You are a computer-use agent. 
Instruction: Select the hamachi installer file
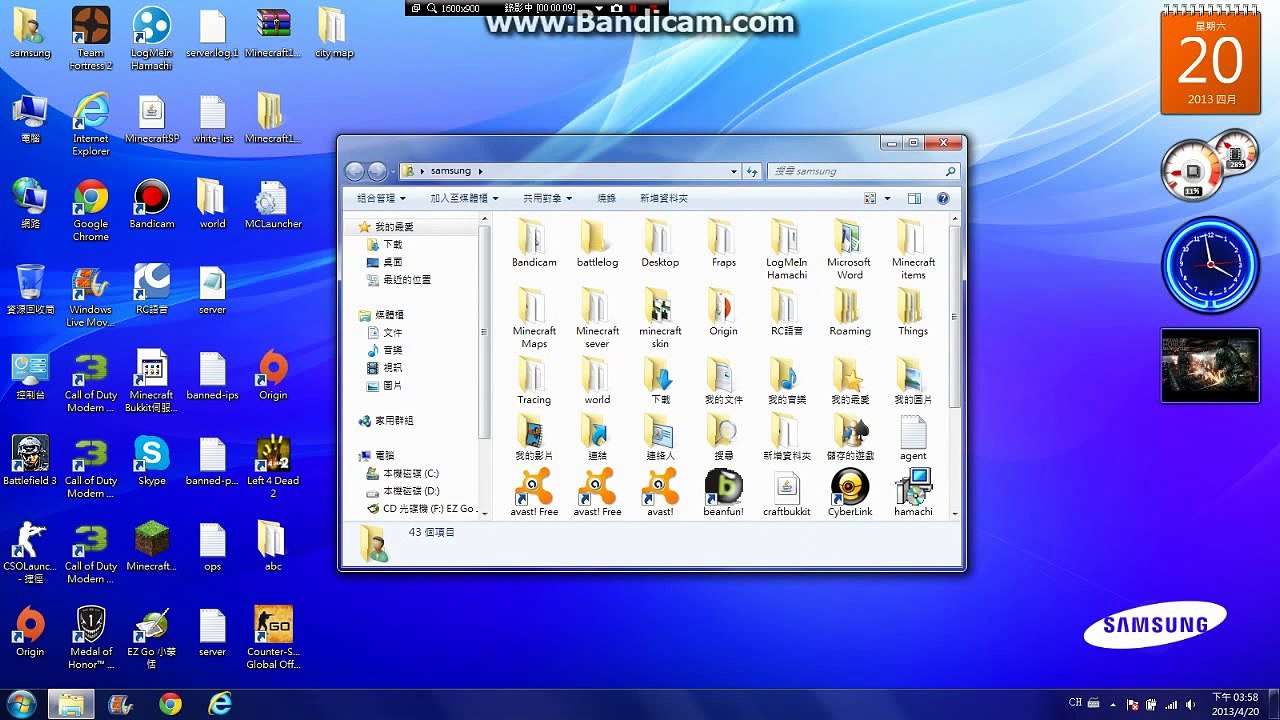click(x=913, y=492)
